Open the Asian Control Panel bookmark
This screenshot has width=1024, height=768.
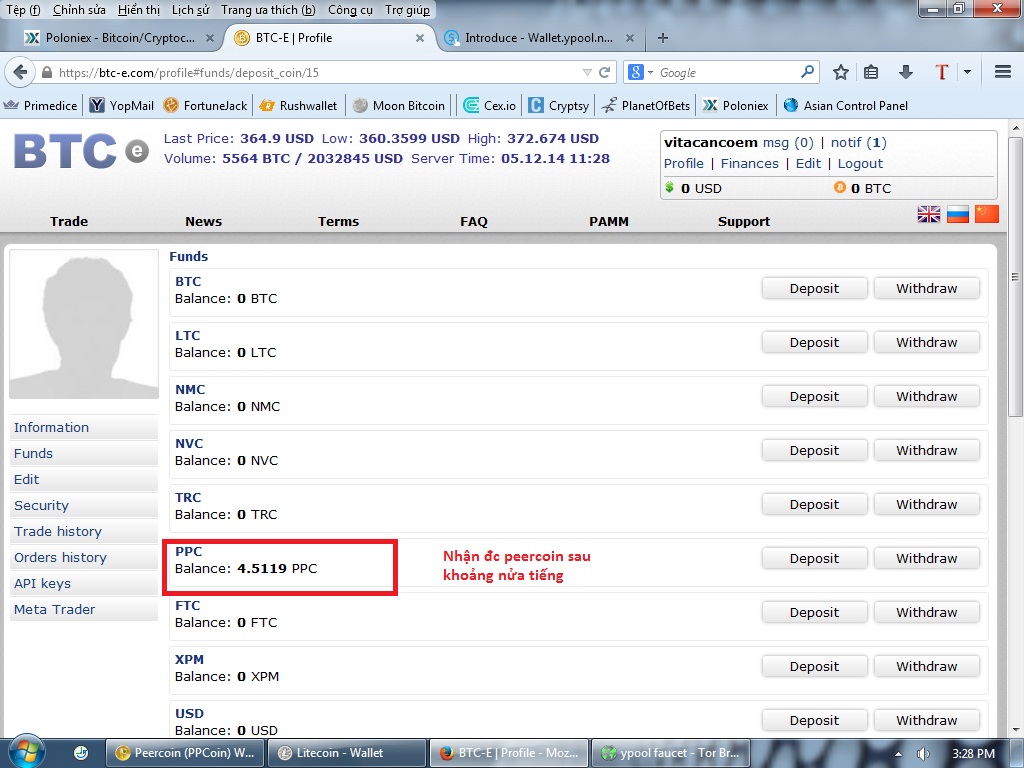click(x=846, y=105)
